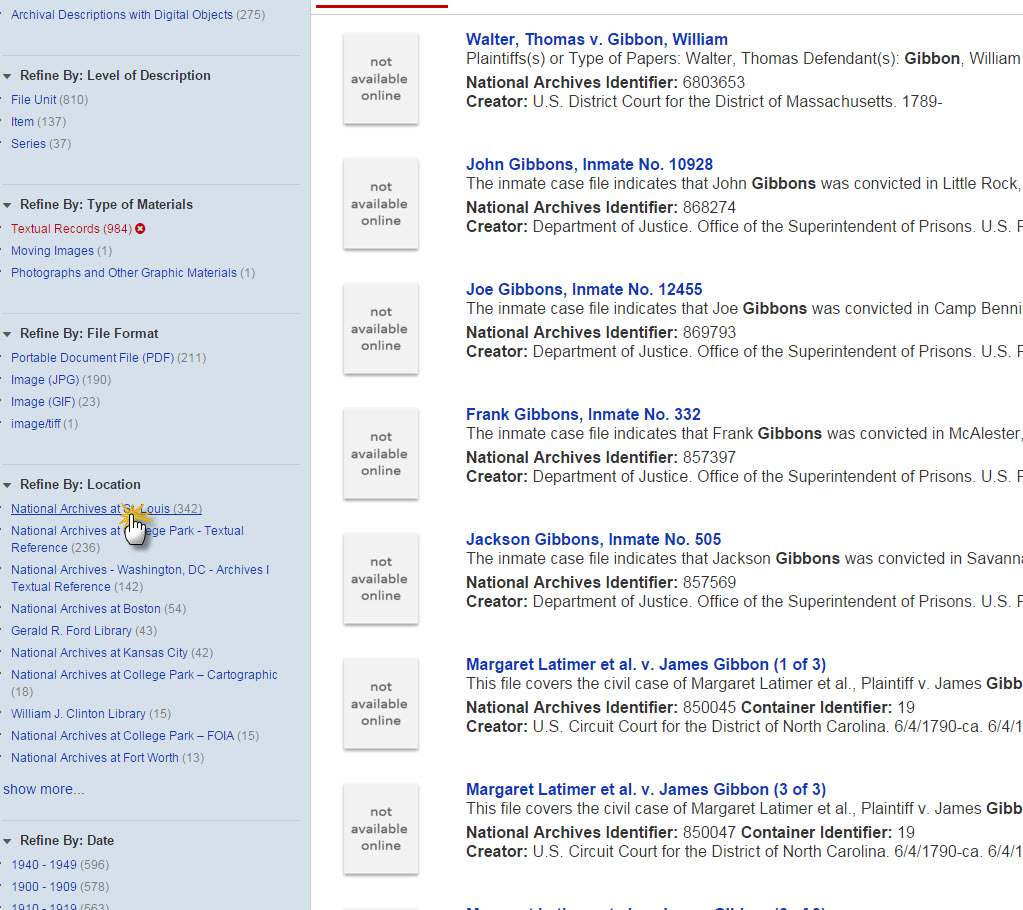
Task: Collapse the Refine By: Type of Materials section
Action: [8, 205]
